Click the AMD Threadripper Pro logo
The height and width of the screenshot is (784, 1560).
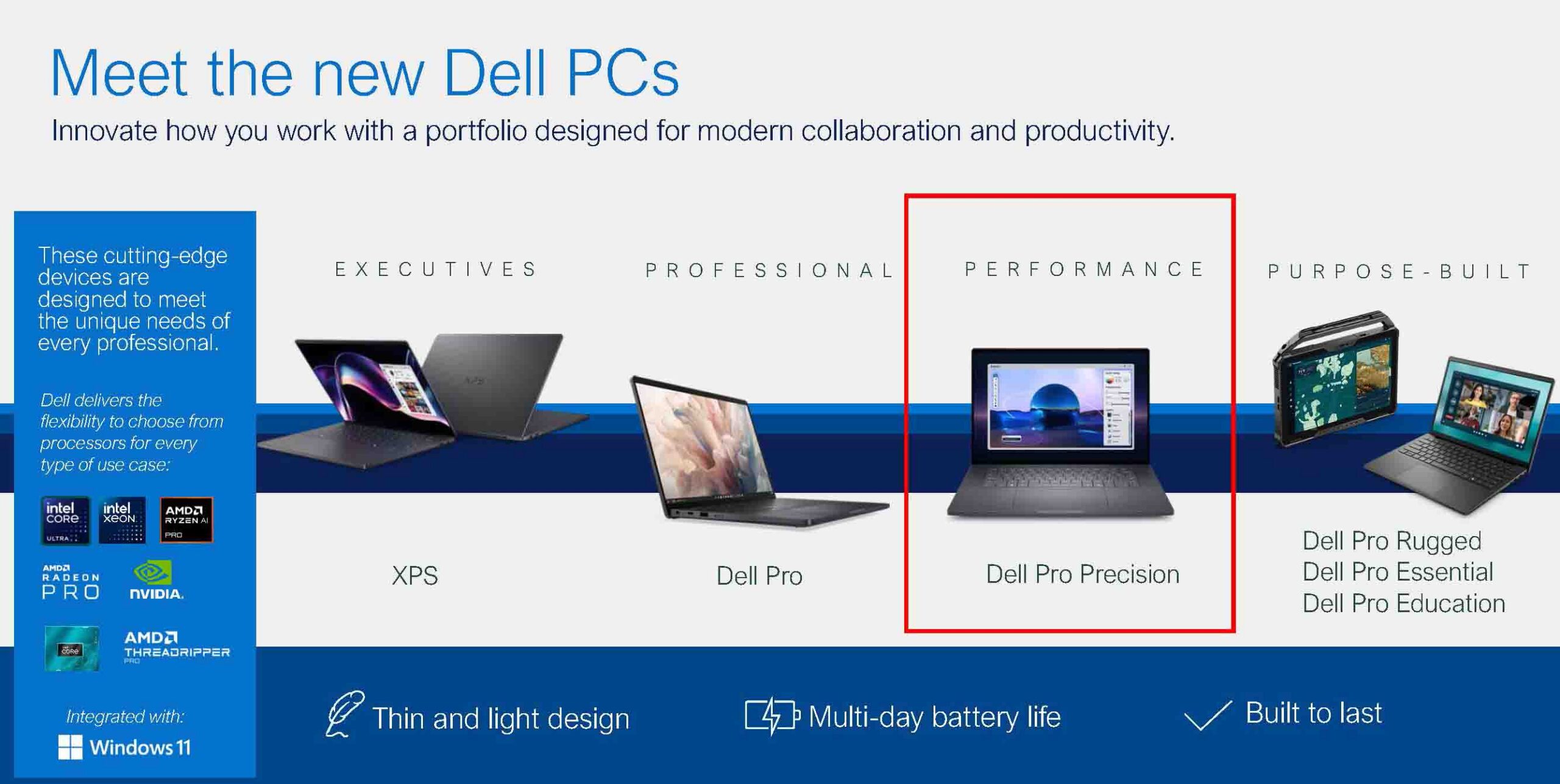point(177,647)
